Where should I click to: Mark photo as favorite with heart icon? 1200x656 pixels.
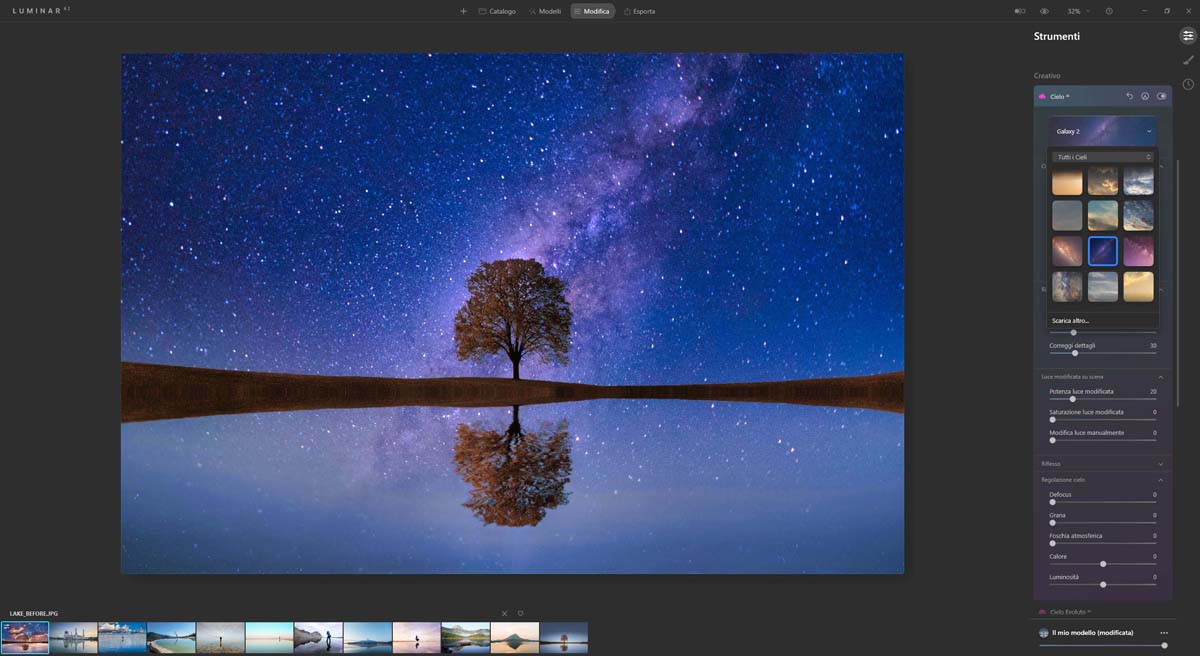pyautogui.click(x=520, y=613)
